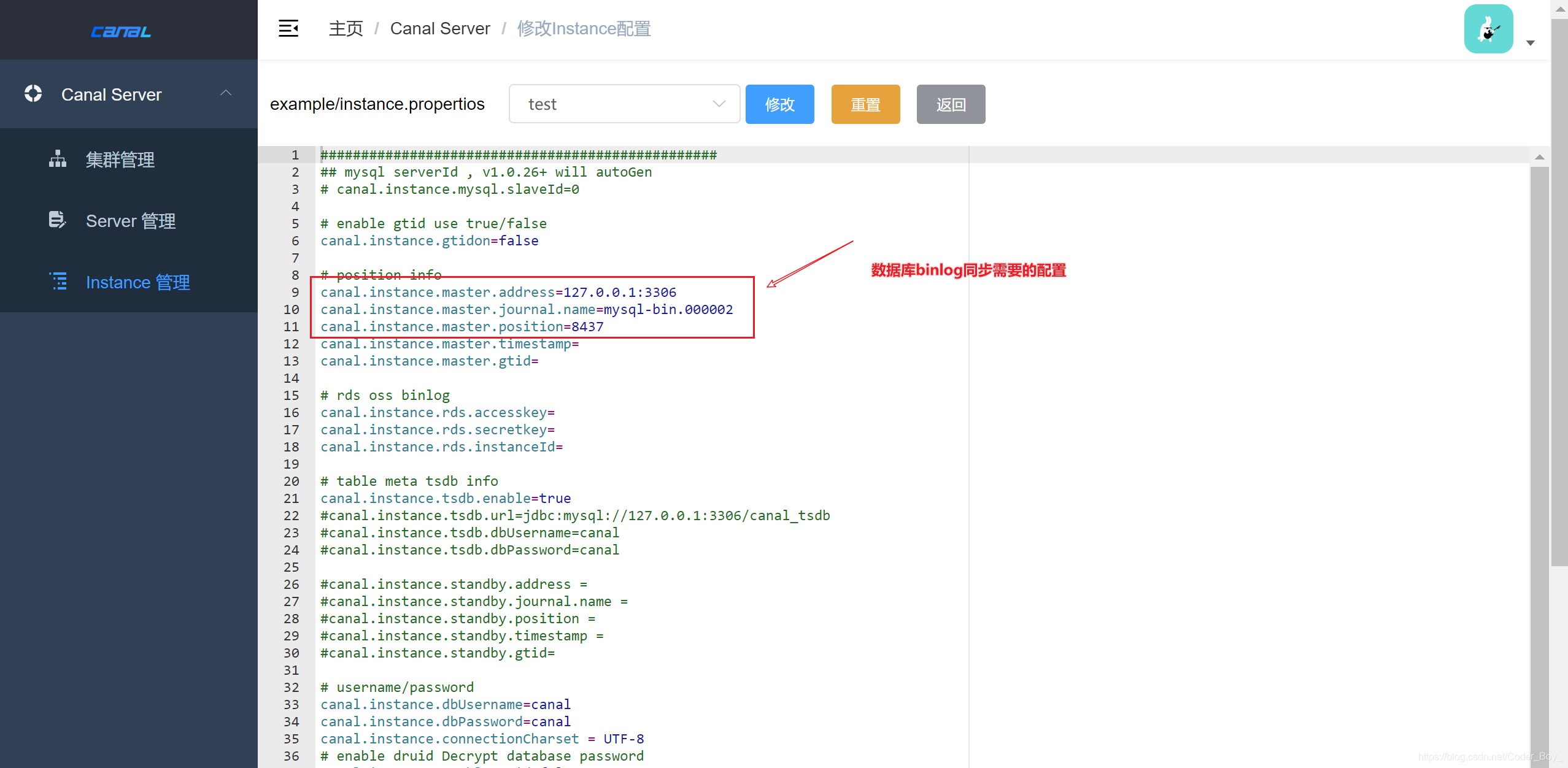Click canal.instance.master.gtid= line
1568x768 pixels.
tap(430, 361)
